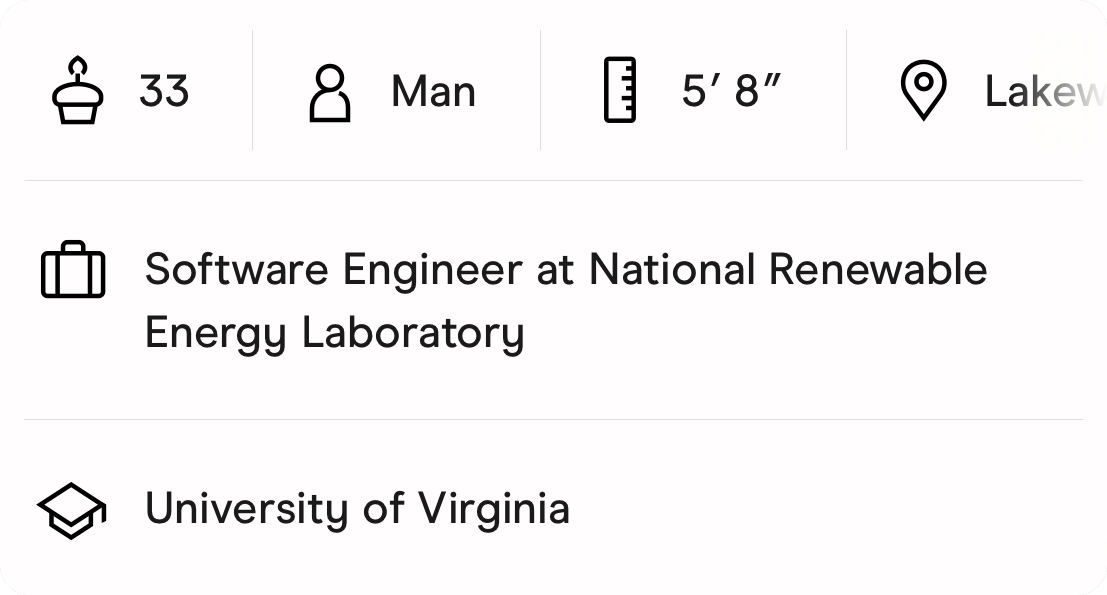
Task: Click the briefcase job icon
Action: pyautogui.click(x=73, y=270)
